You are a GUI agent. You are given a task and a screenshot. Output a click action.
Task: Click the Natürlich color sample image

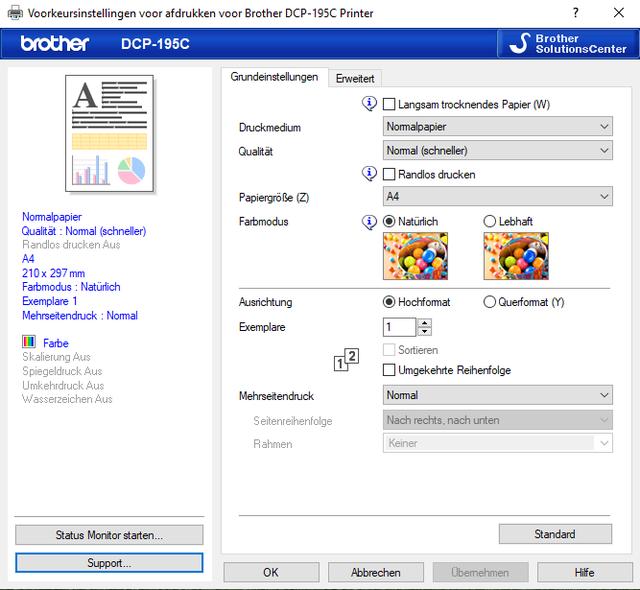[x=415, y=256]
